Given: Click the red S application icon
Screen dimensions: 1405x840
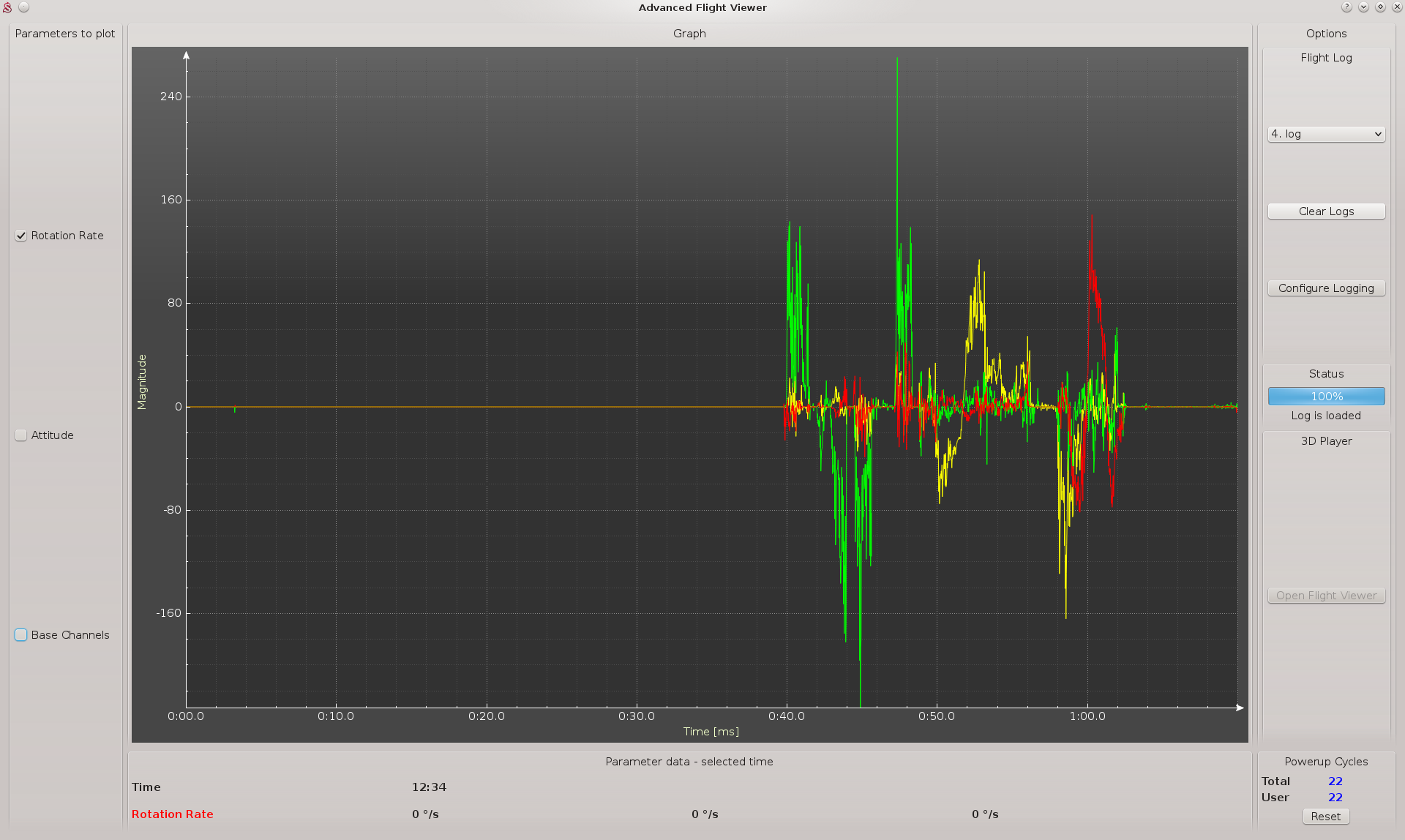Looking at the screenshot, I should coord(7,7).
